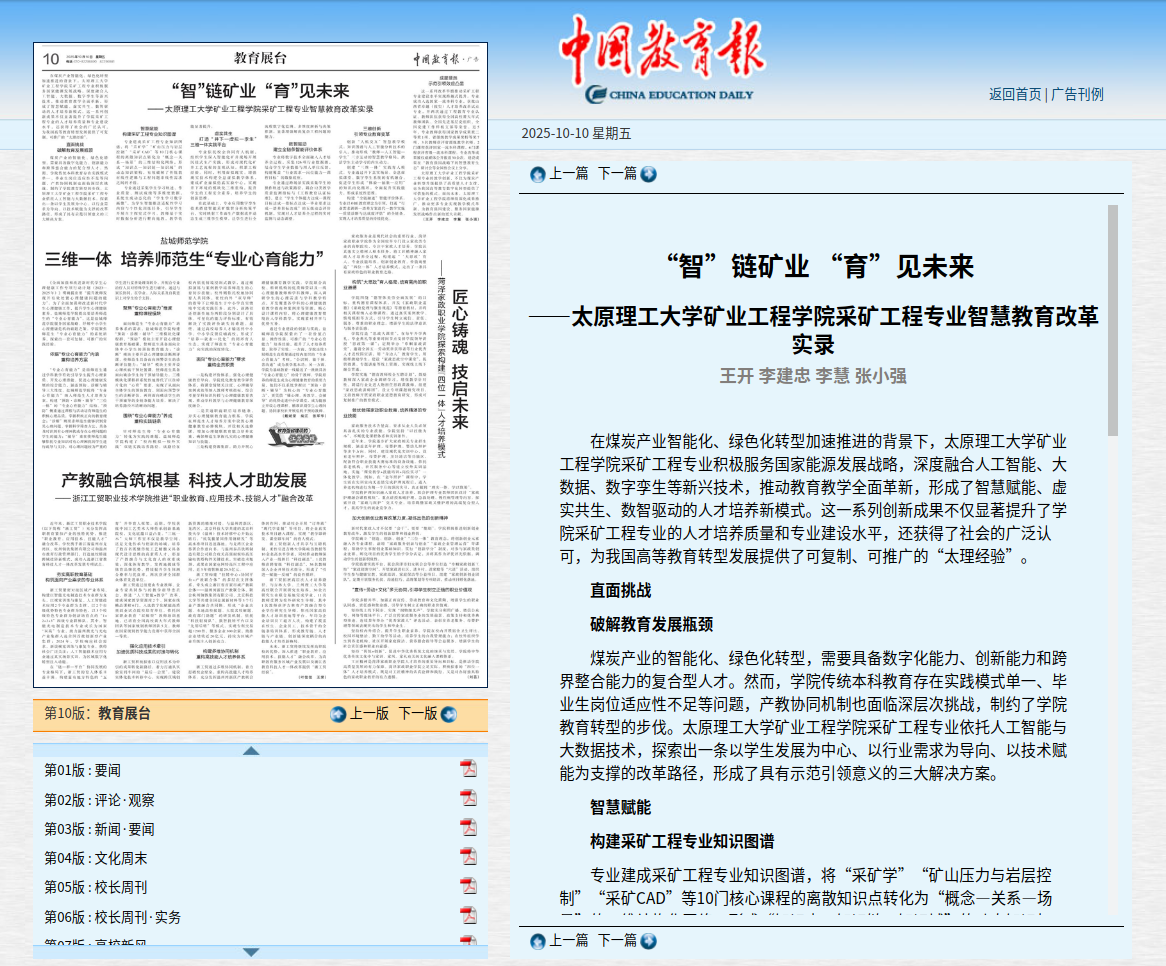
Task: Click the PDF icon for 第05版 校长周刊
Action: pyautogui.click(x=468, y=887)
